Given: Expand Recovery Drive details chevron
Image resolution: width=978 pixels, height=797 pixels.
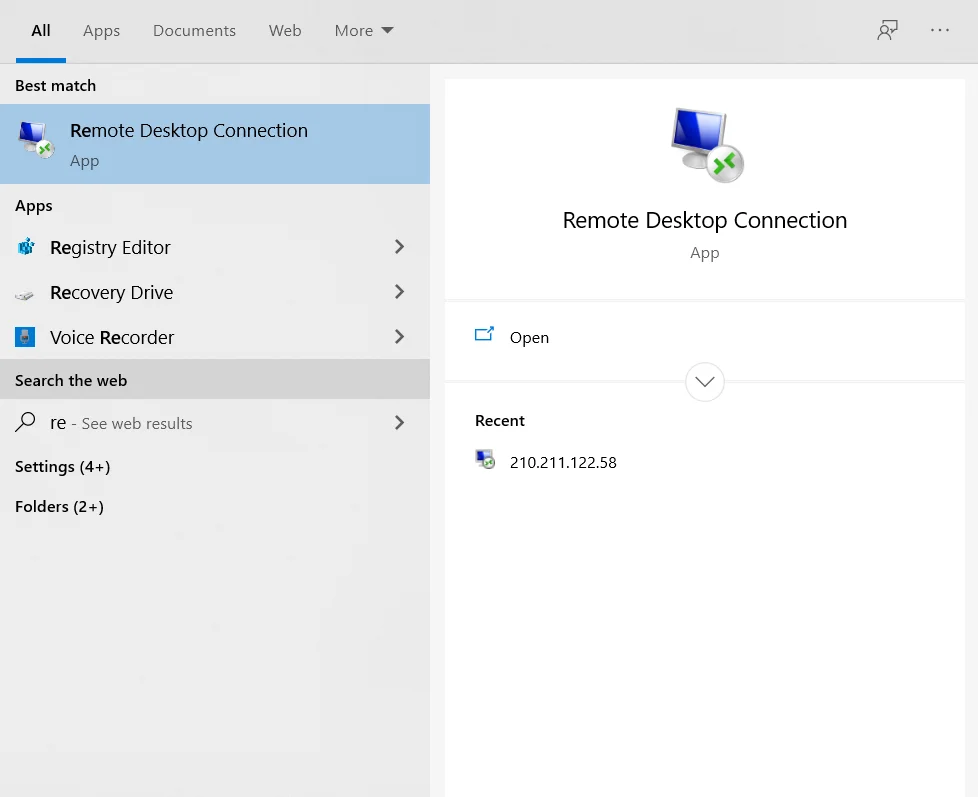Looking at the screenshot, I should tap(400, 292).
